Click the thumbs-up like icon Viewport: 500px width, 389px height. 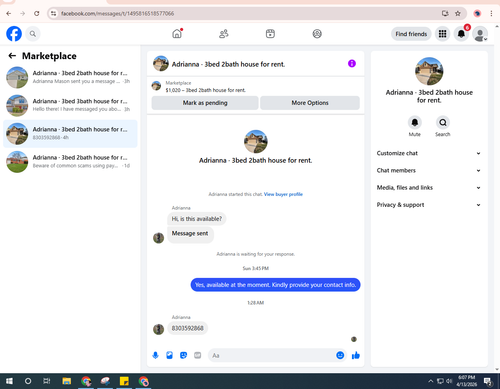[x=356, y=355]
